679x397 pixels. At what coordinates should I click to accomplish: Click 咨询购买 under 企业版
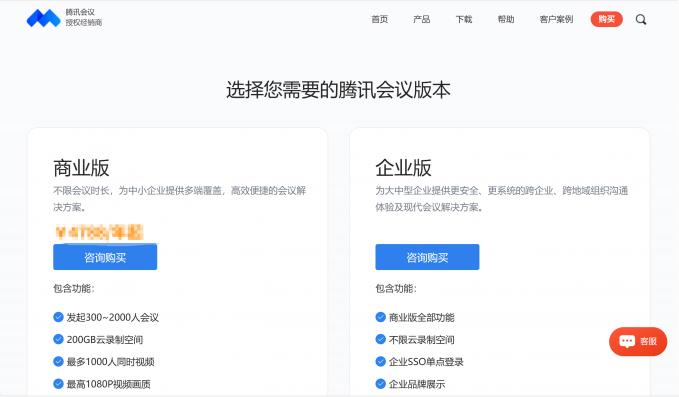(427, 257)
